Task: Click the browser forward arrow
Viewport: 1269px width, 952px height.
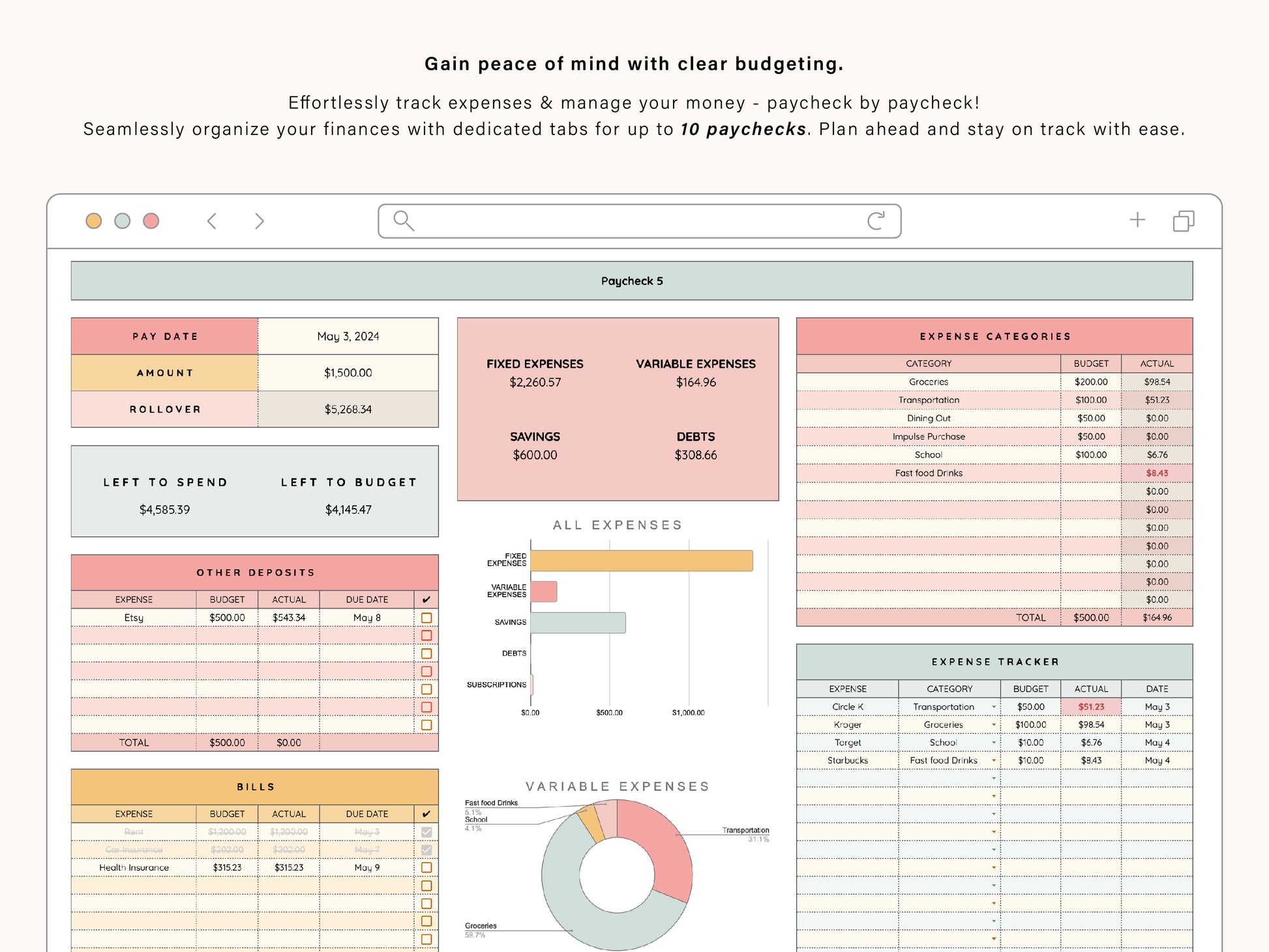Action: click(x=260, y=221)
